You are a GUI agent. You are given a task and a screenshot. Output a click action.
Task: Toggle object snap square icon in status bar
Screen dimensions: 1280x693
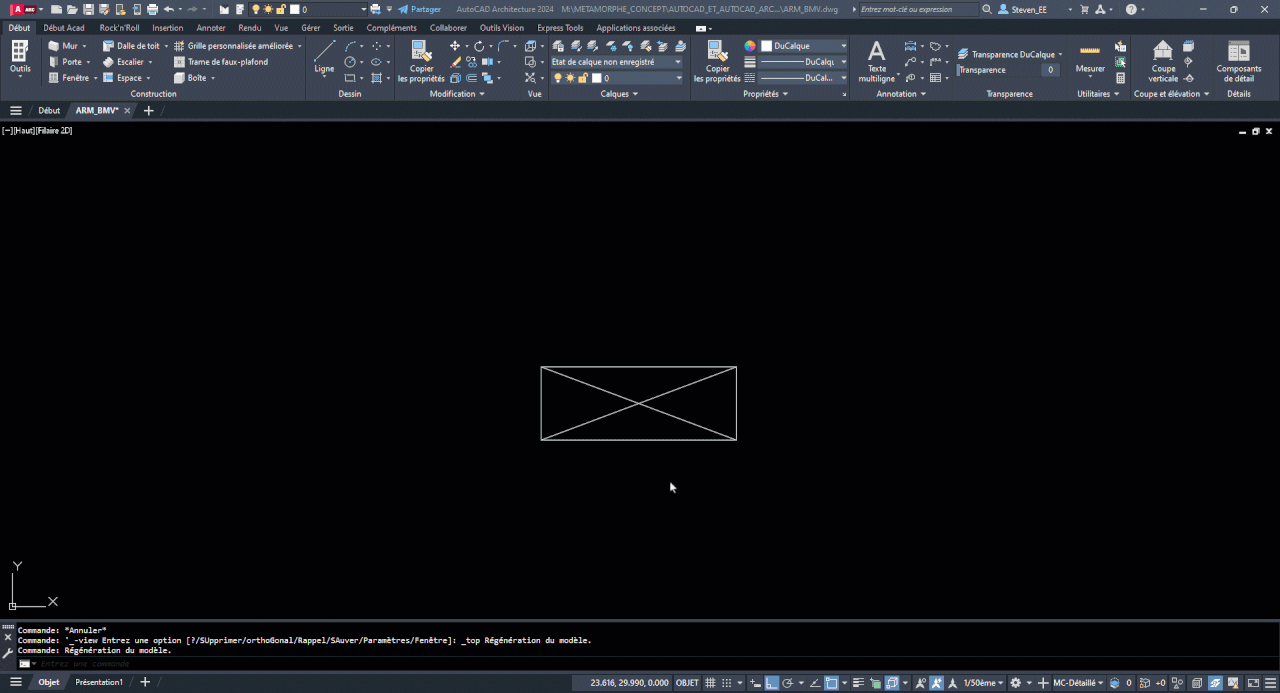(830, 683)
